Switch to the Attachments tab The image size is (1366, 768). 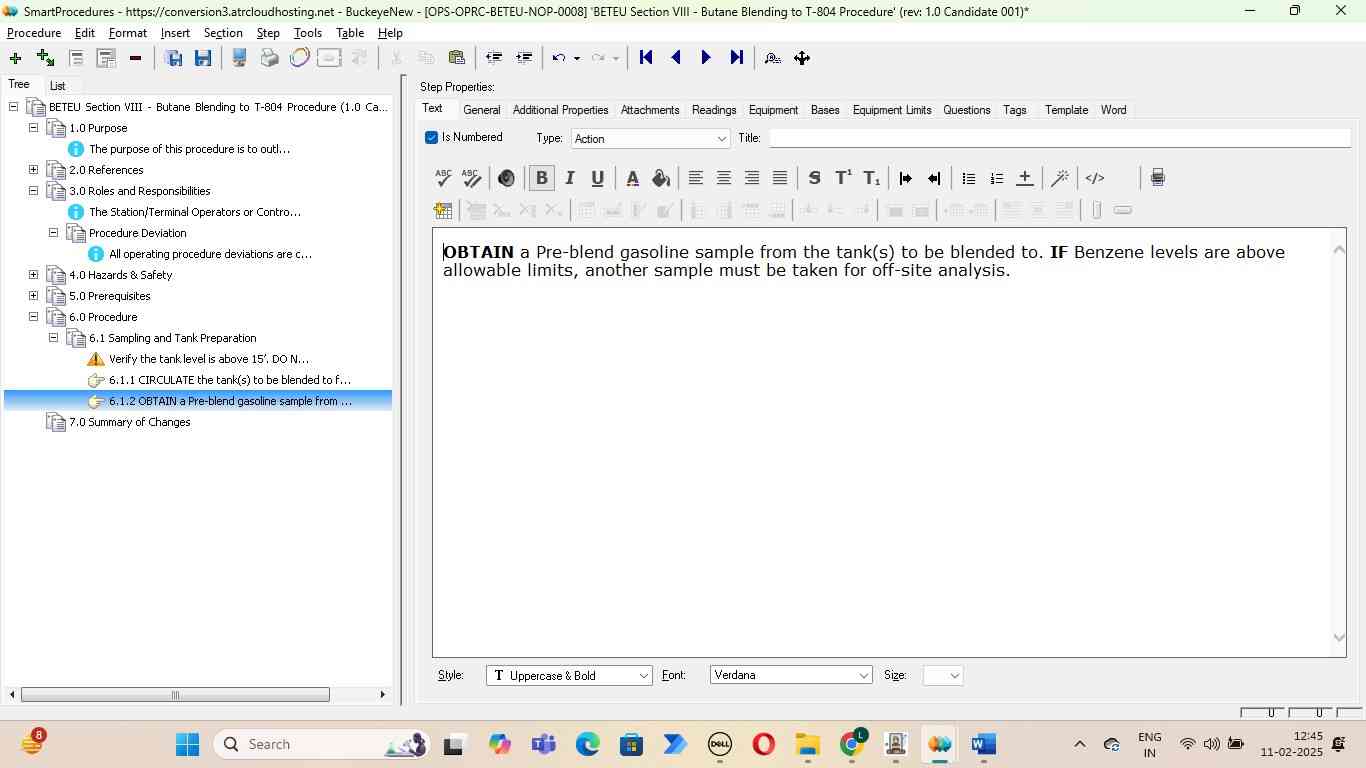pos(650,110)
